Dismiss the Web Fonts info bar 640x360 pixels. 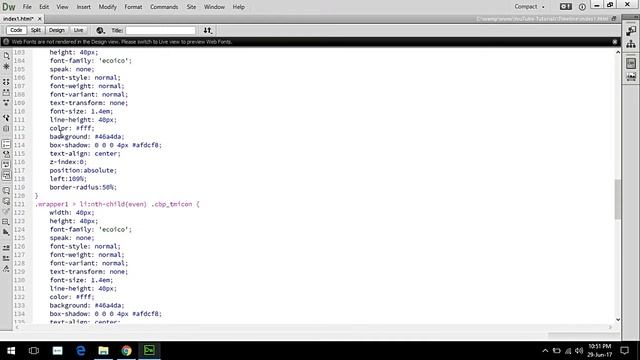pos(615,42)
